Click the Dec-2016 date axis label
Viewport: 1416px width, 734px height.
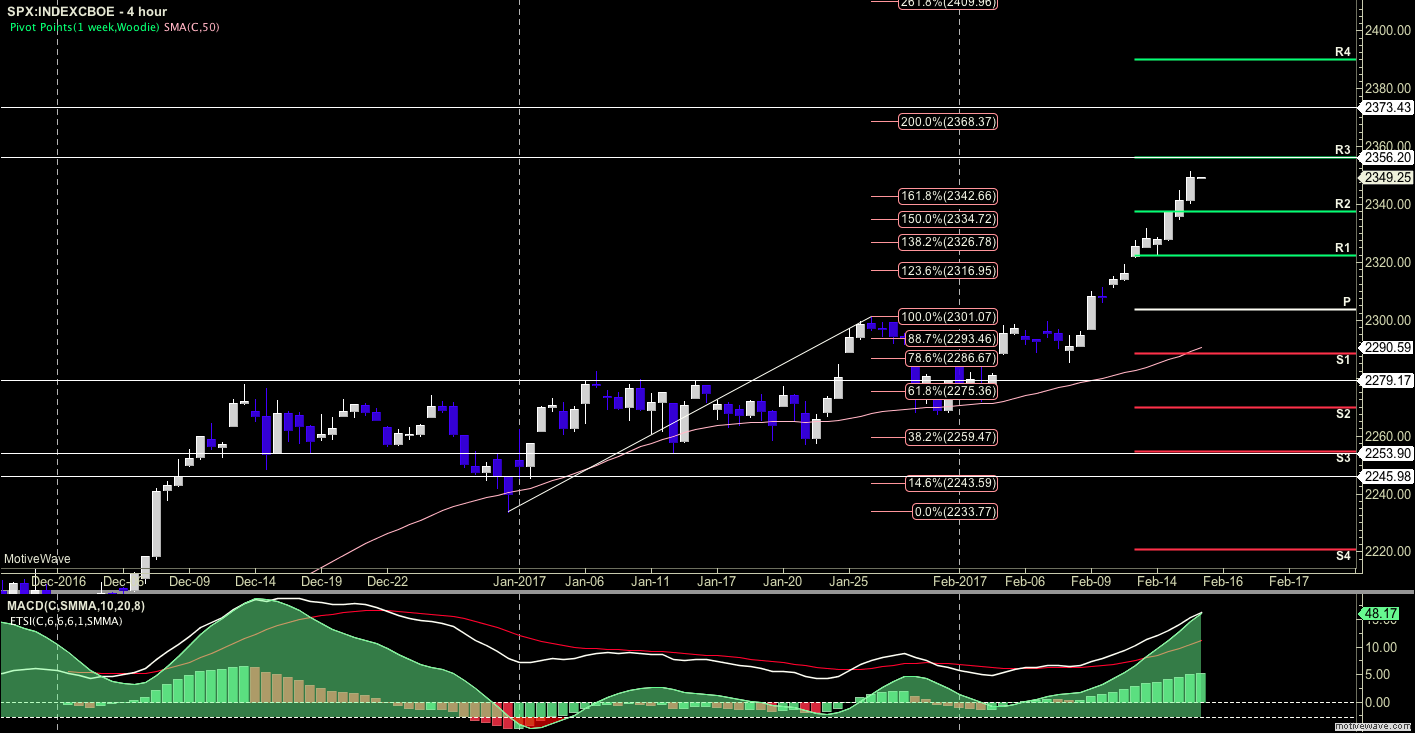[59, 581]
